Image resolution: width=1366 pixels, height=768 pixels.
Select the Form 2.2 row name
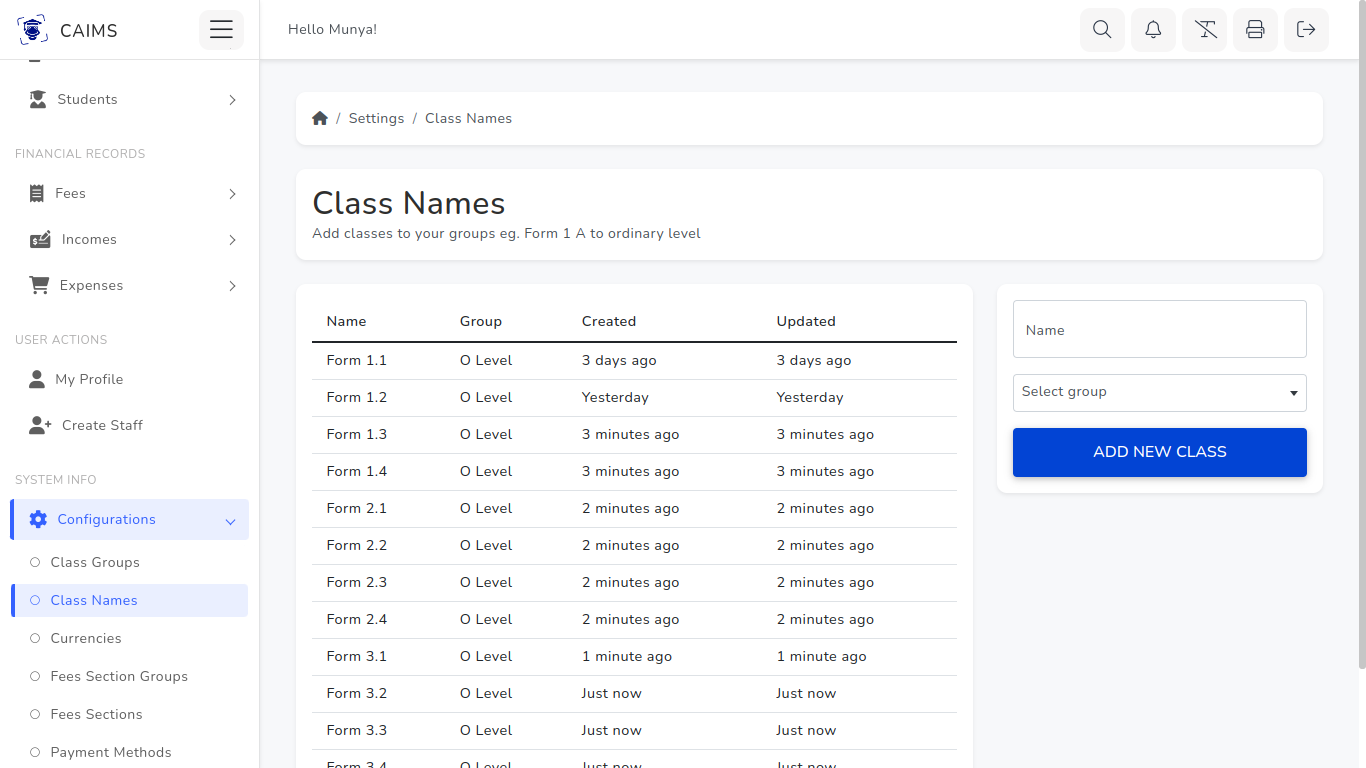[x=356, y=545]
